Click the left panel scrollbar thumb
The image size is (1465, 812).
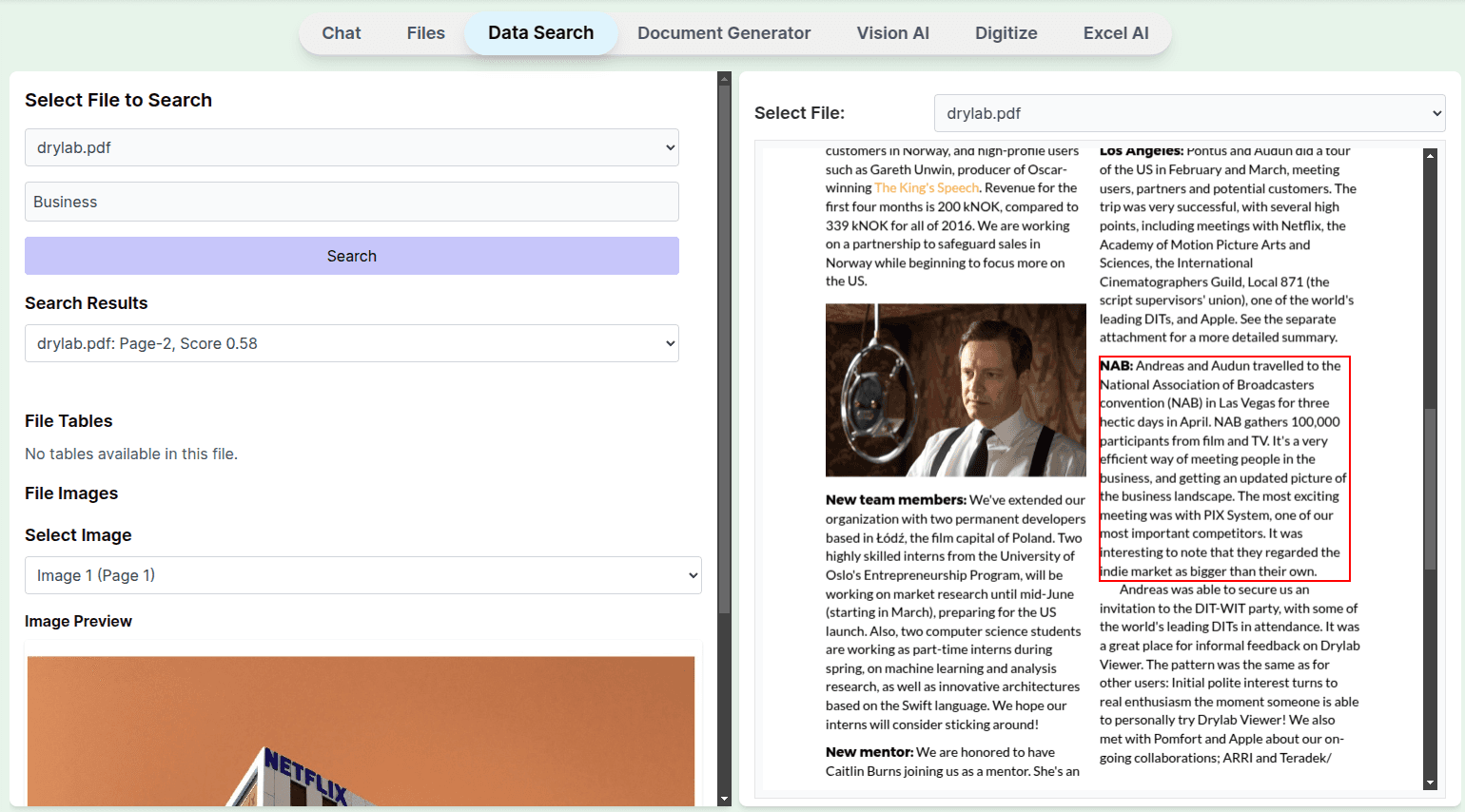pos(724,350)
